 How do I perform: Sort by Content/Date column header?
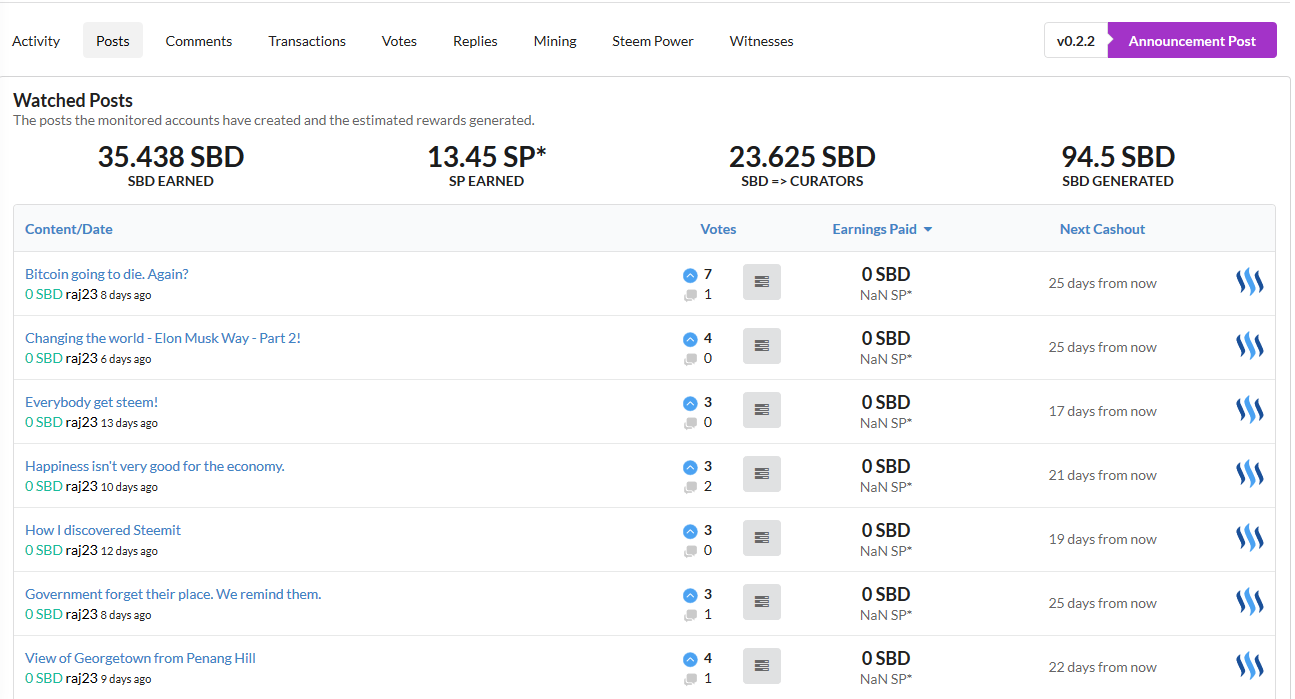click(69, 229)
